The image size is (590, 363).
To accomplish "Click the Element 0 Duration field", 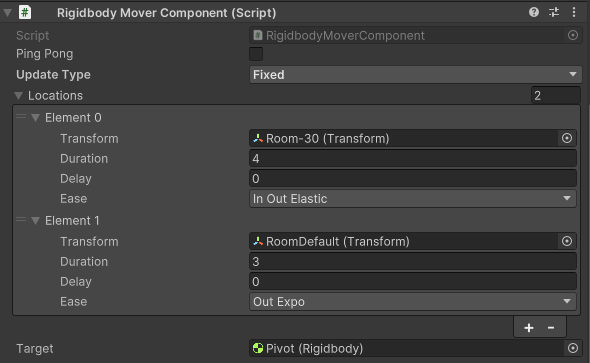I will (x=412, y=158).
